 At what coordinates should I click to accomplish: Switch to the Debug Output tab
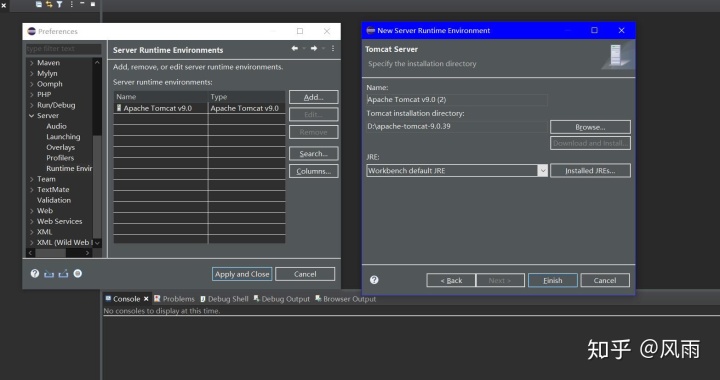pyautogui.click(x=281, y=299)
